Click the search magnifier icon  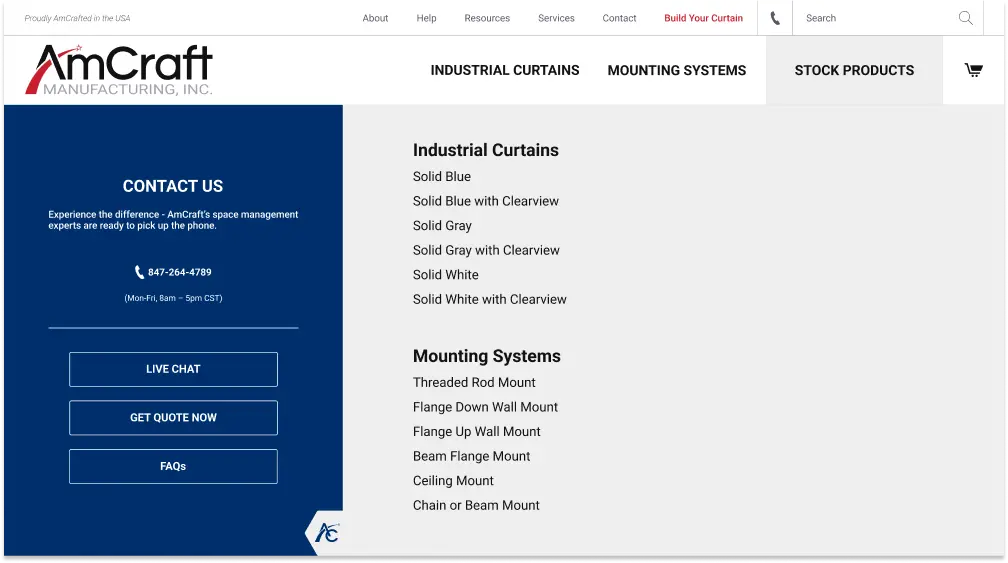coord(966,18)
